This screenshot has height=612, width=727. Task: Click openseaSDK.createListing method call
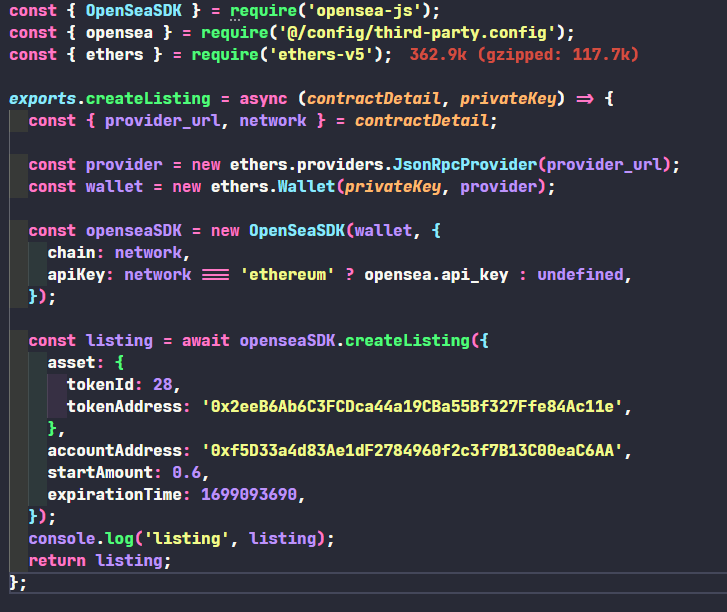(x=354, y=341)
